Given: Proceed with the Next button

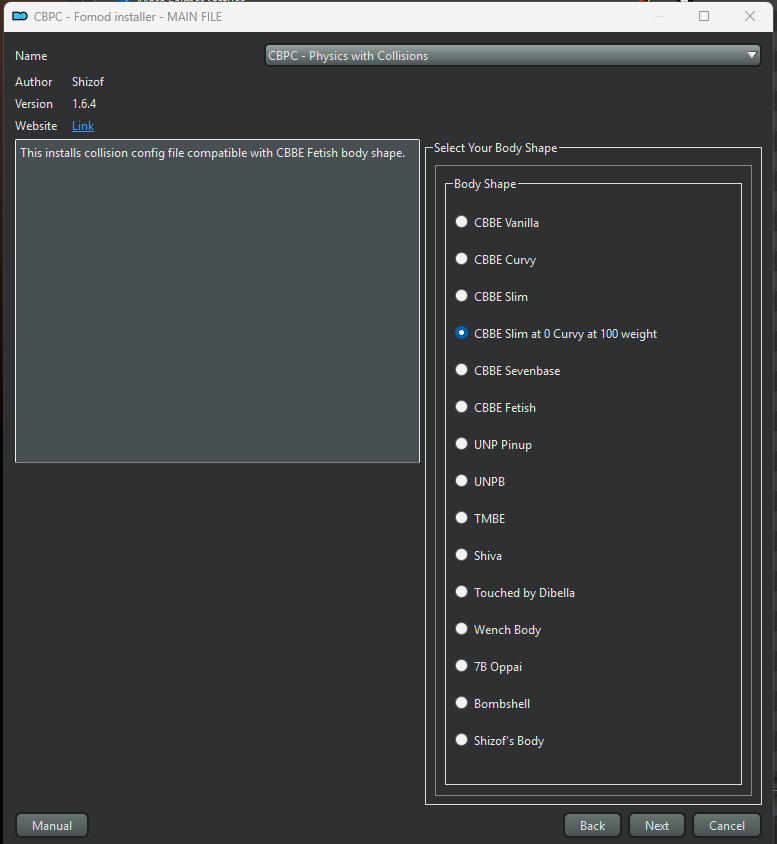Looking at the screenshot, I should 656,825.
